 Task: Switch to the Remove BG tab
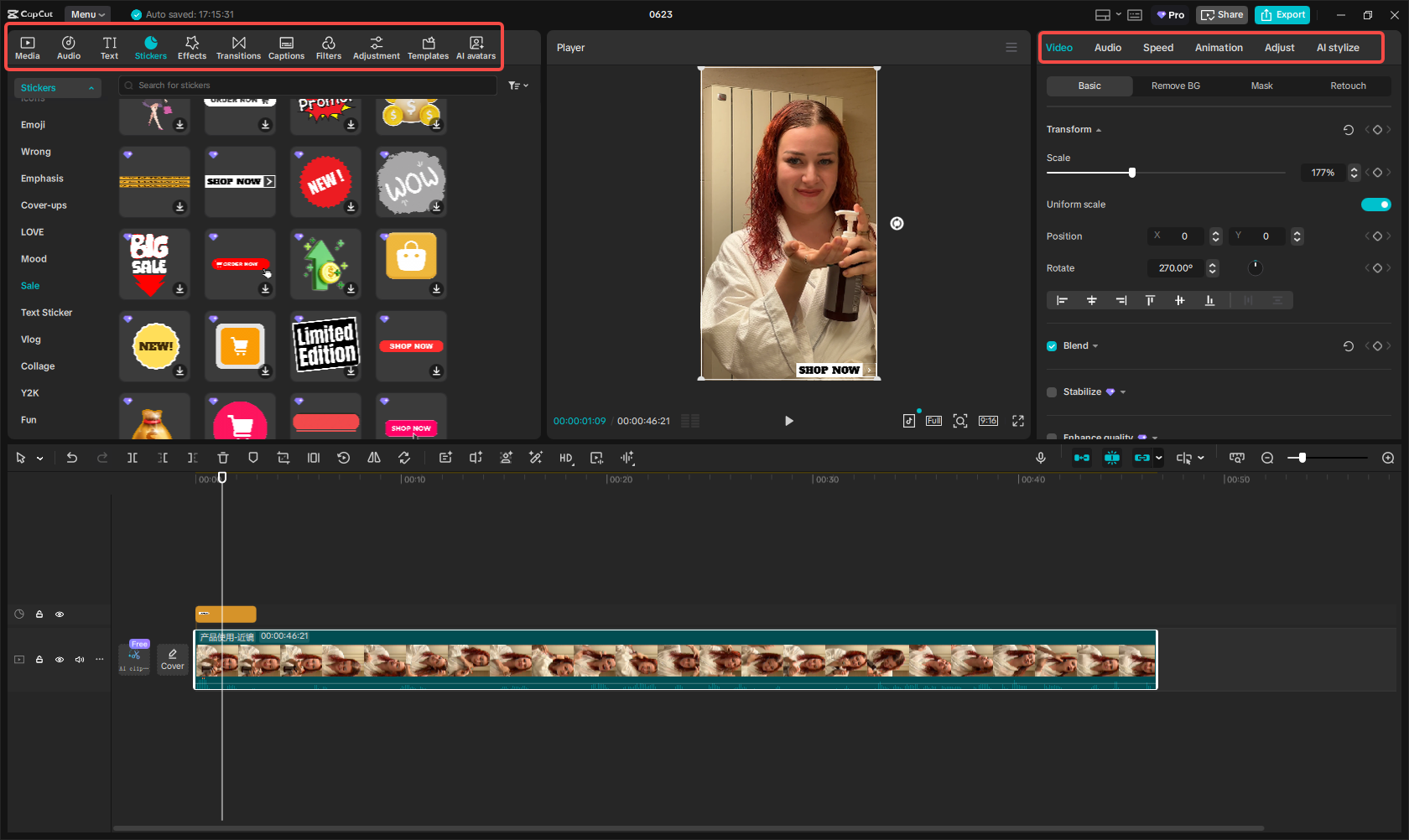coord(1175,86)
